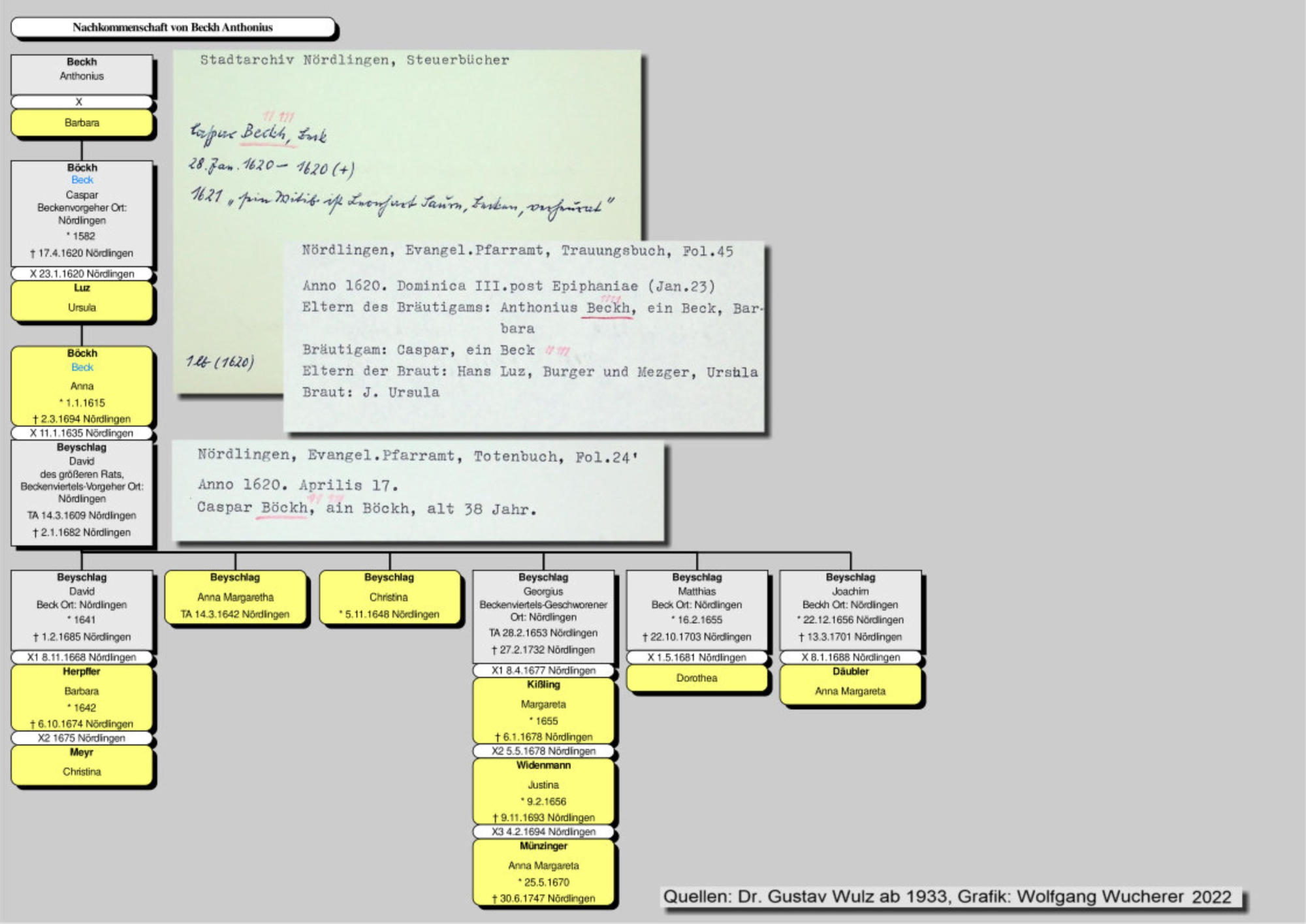Select the Münzinger Anna Margareta box
The image size is (1306, 924).
tap(543, 872)
